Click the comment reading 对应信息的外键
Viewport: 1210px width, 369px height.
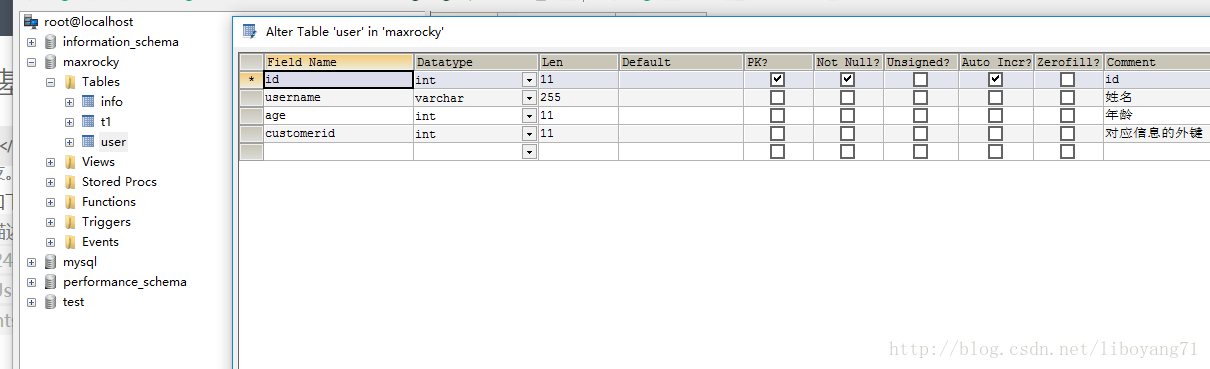pos(1157,133)
